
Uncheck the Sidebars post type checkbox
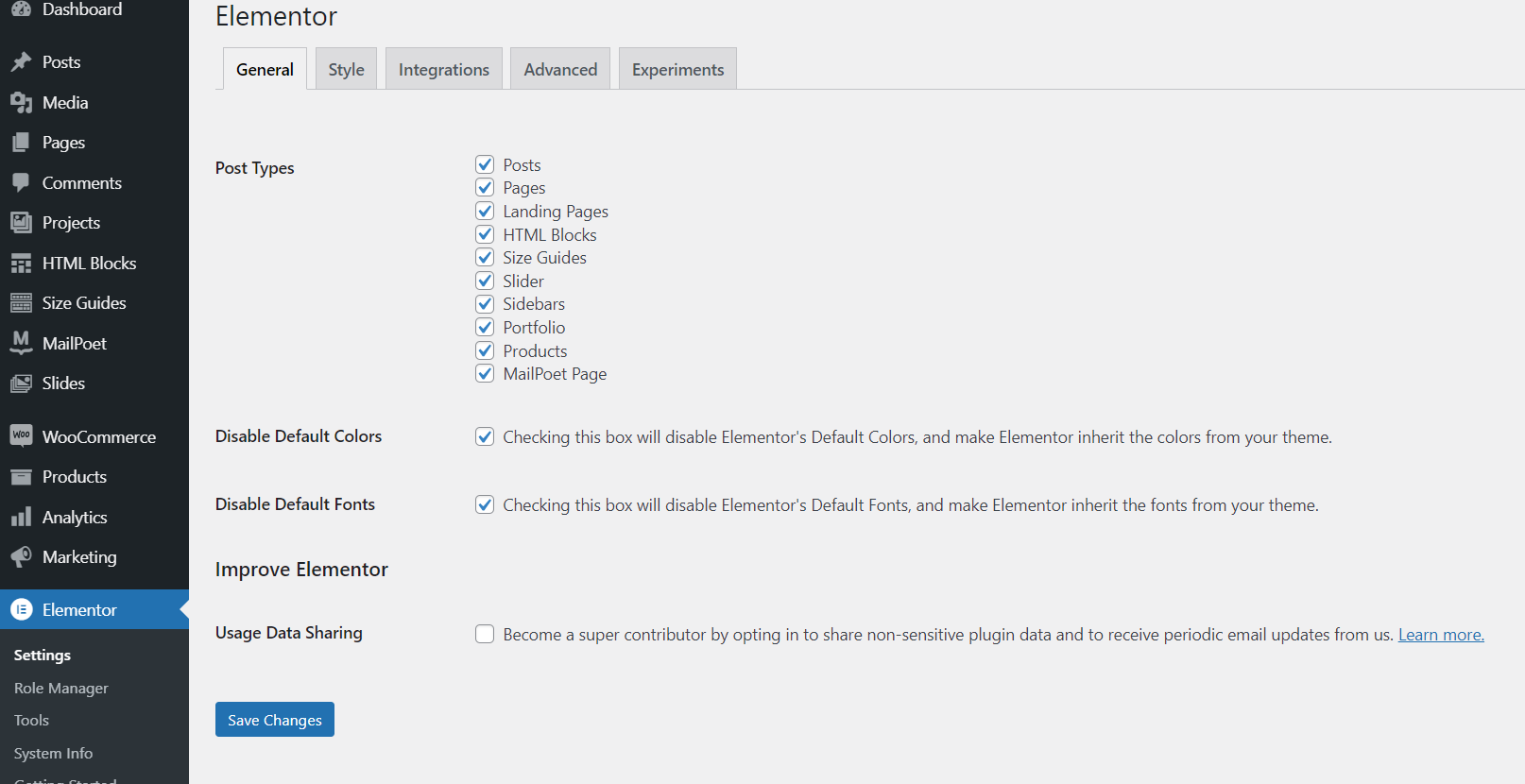(x=485, y=303)
